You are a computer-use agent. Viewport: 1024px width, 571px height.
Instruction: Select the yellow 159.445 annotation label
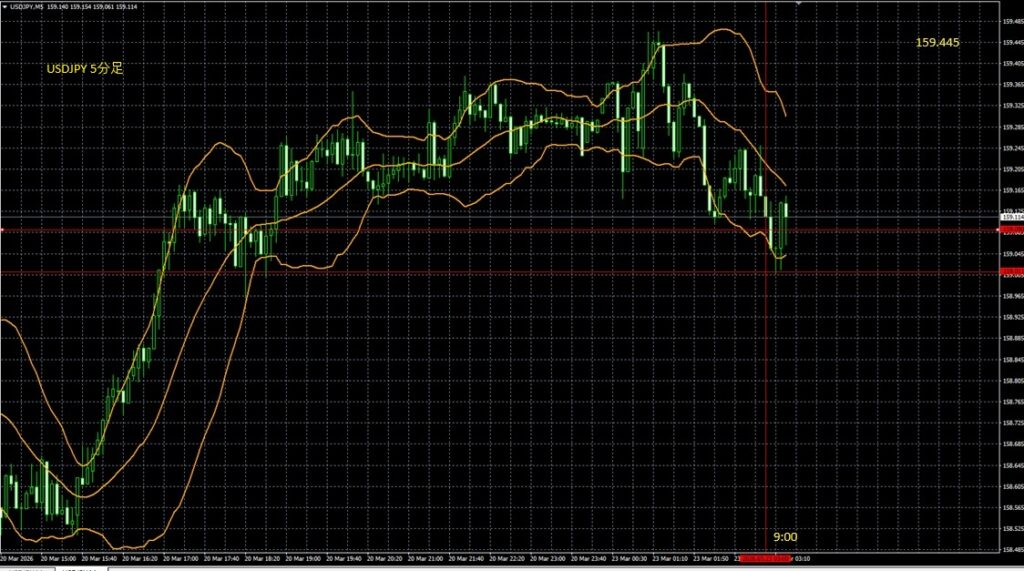[937, 42]
